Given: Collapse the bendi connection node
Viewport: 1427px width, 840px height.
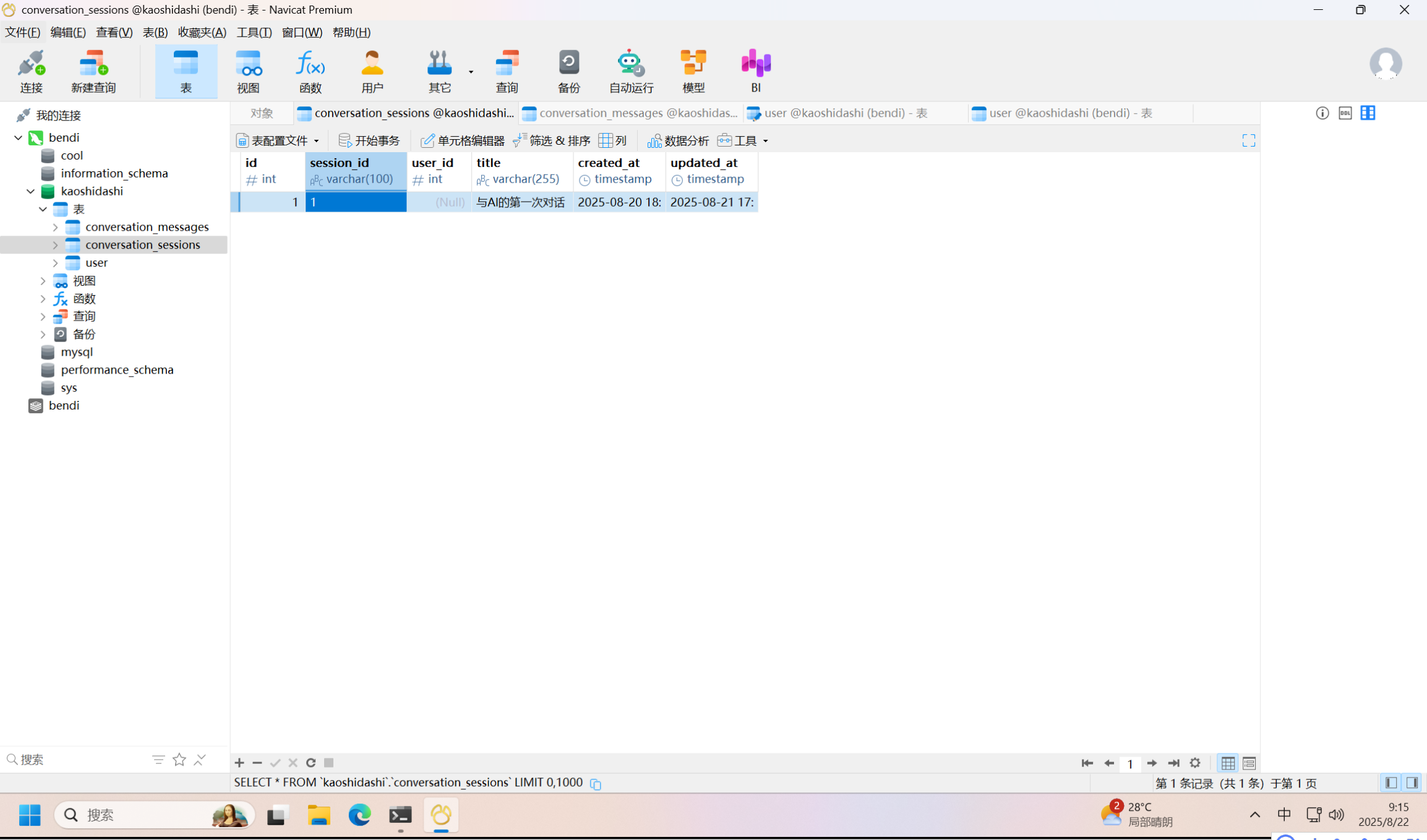Looking at the screenshot, I should click(x=18, y=138).
